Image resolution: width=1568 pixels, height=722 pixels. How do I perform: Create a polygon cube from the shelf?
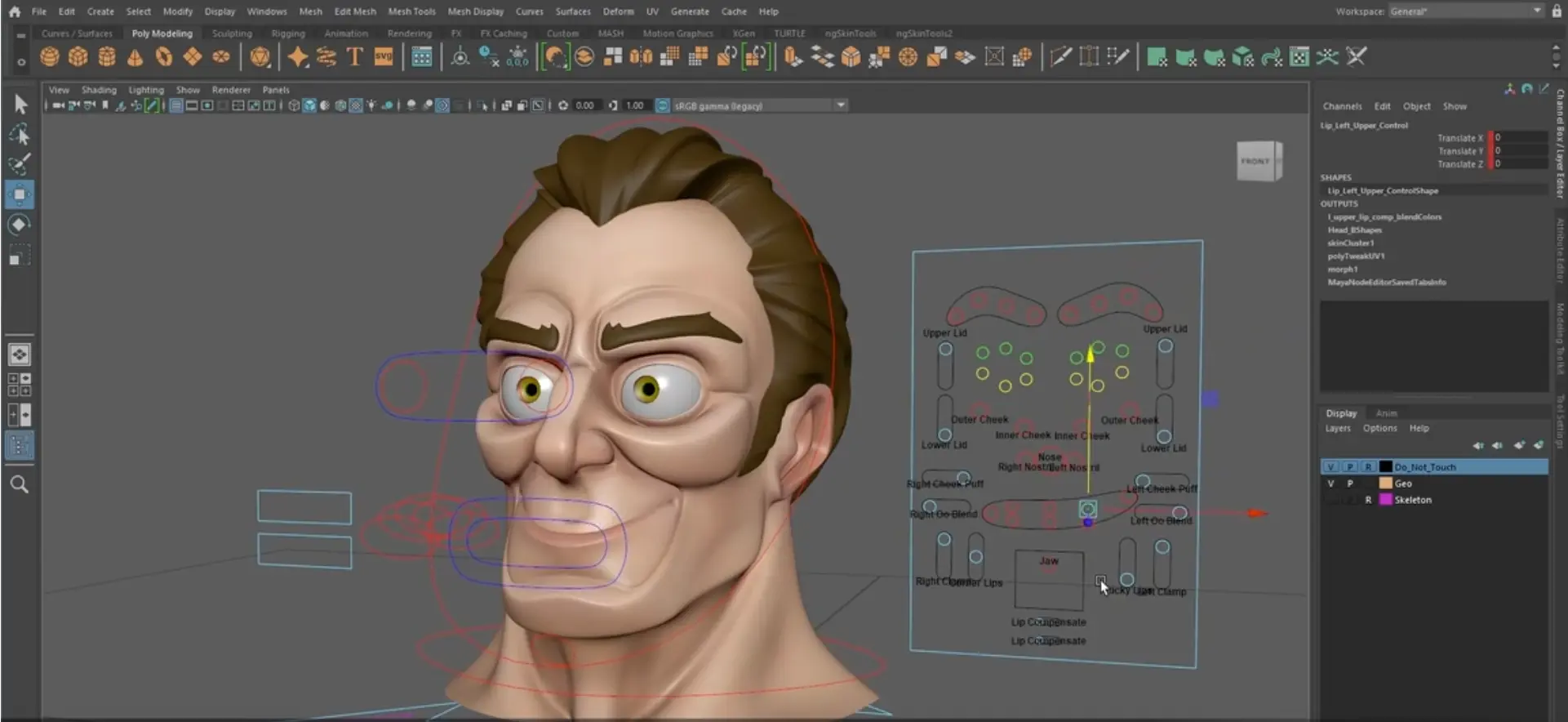[x=78, y=57]
